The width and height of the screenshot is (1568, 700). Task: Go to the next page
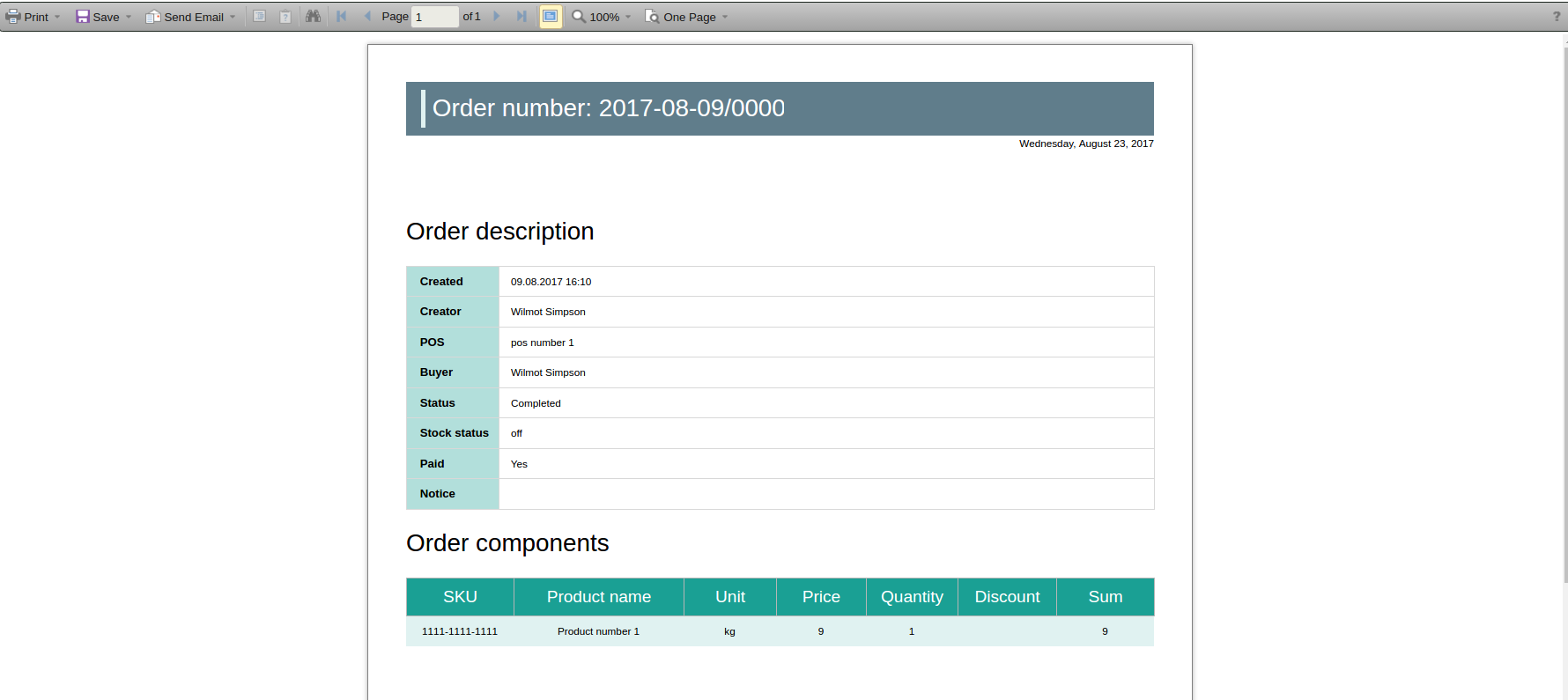coord(497,17)
